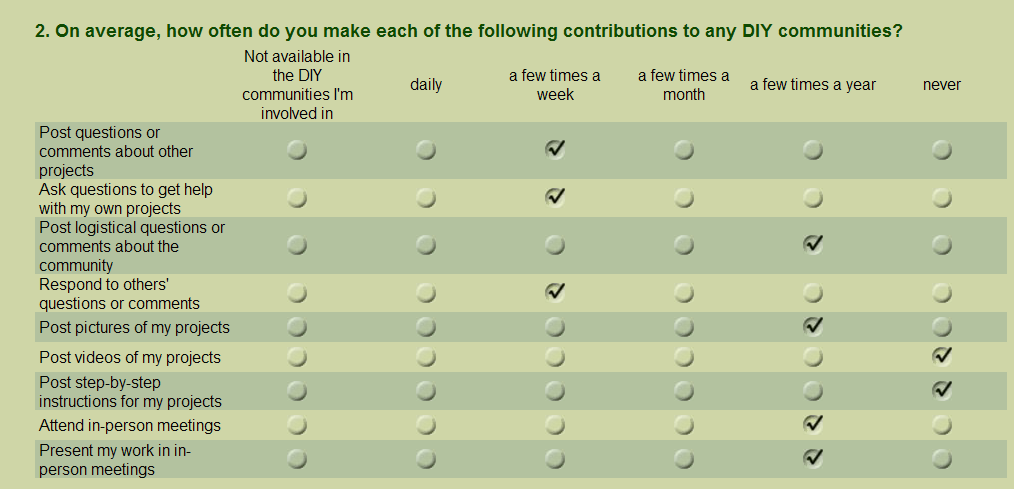Choose 'a few times a week' for Post pictures
Image resolution: width=1014 pixels, height=489 pixels.
tap(555, 327)
